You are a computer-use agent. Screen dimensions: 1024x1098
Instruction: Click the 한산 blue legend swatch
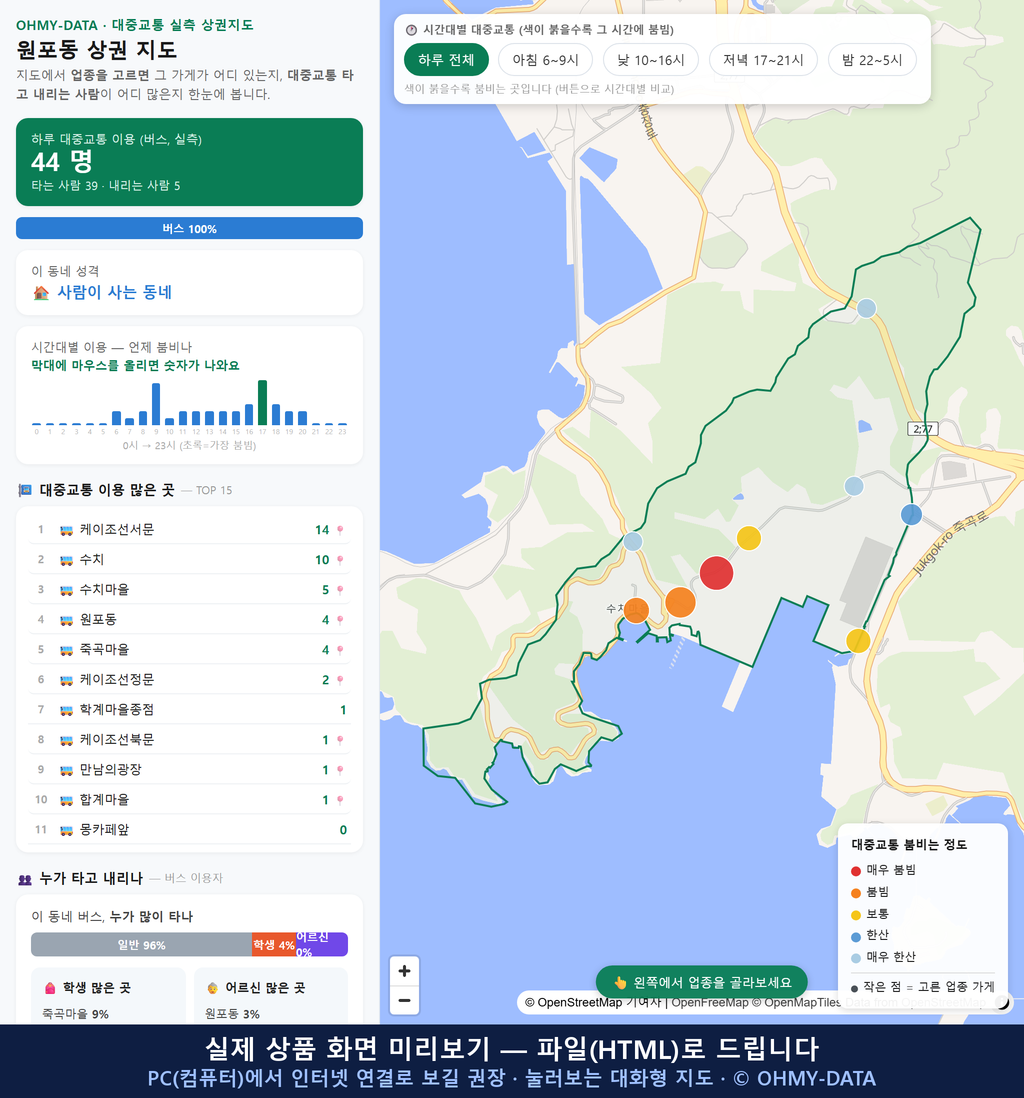[x=856, y=936]
